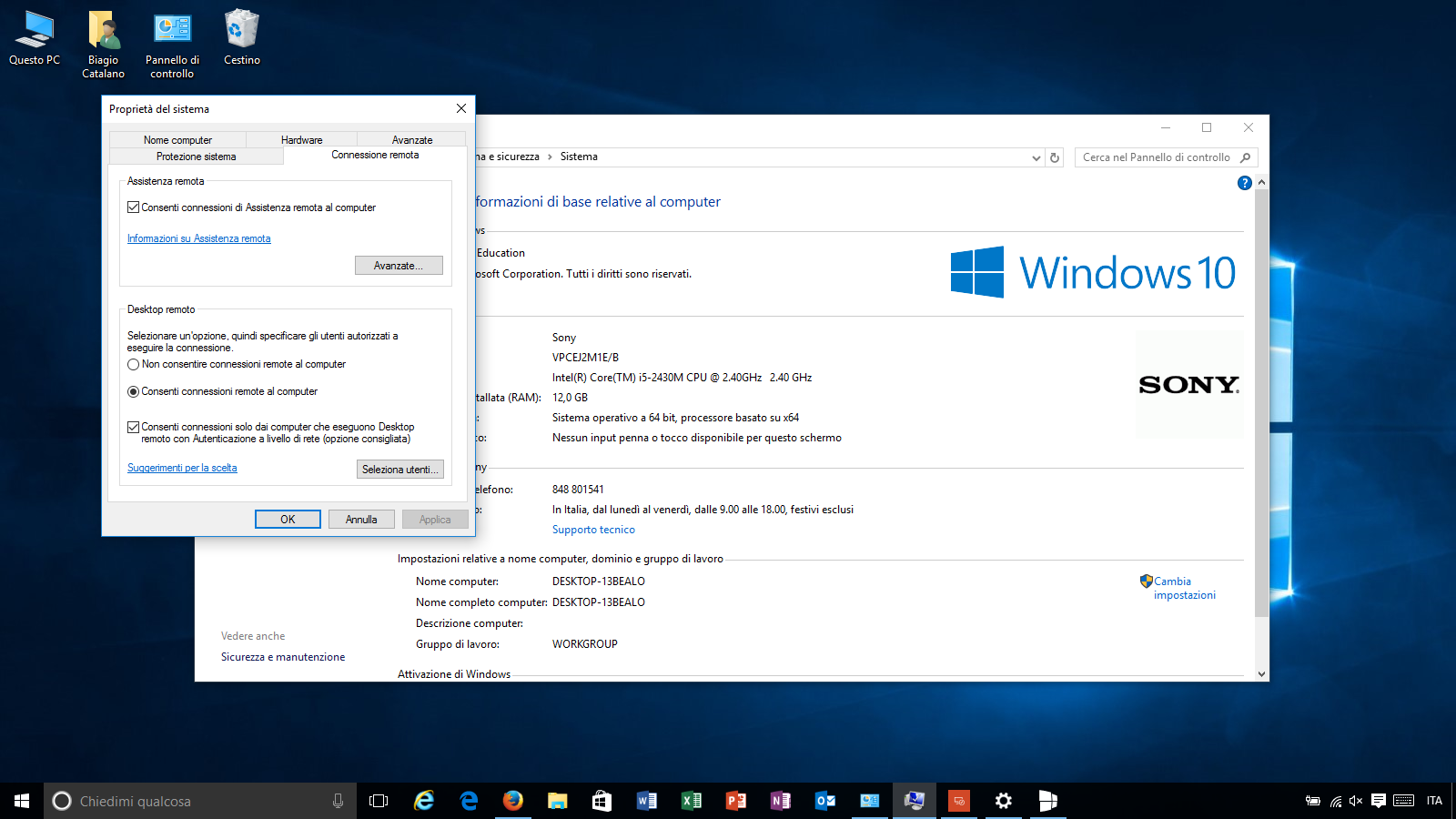Switch to the Protezione sistema tab
Viewport: 1456px width, 819px height.
(x=196, y=157)
